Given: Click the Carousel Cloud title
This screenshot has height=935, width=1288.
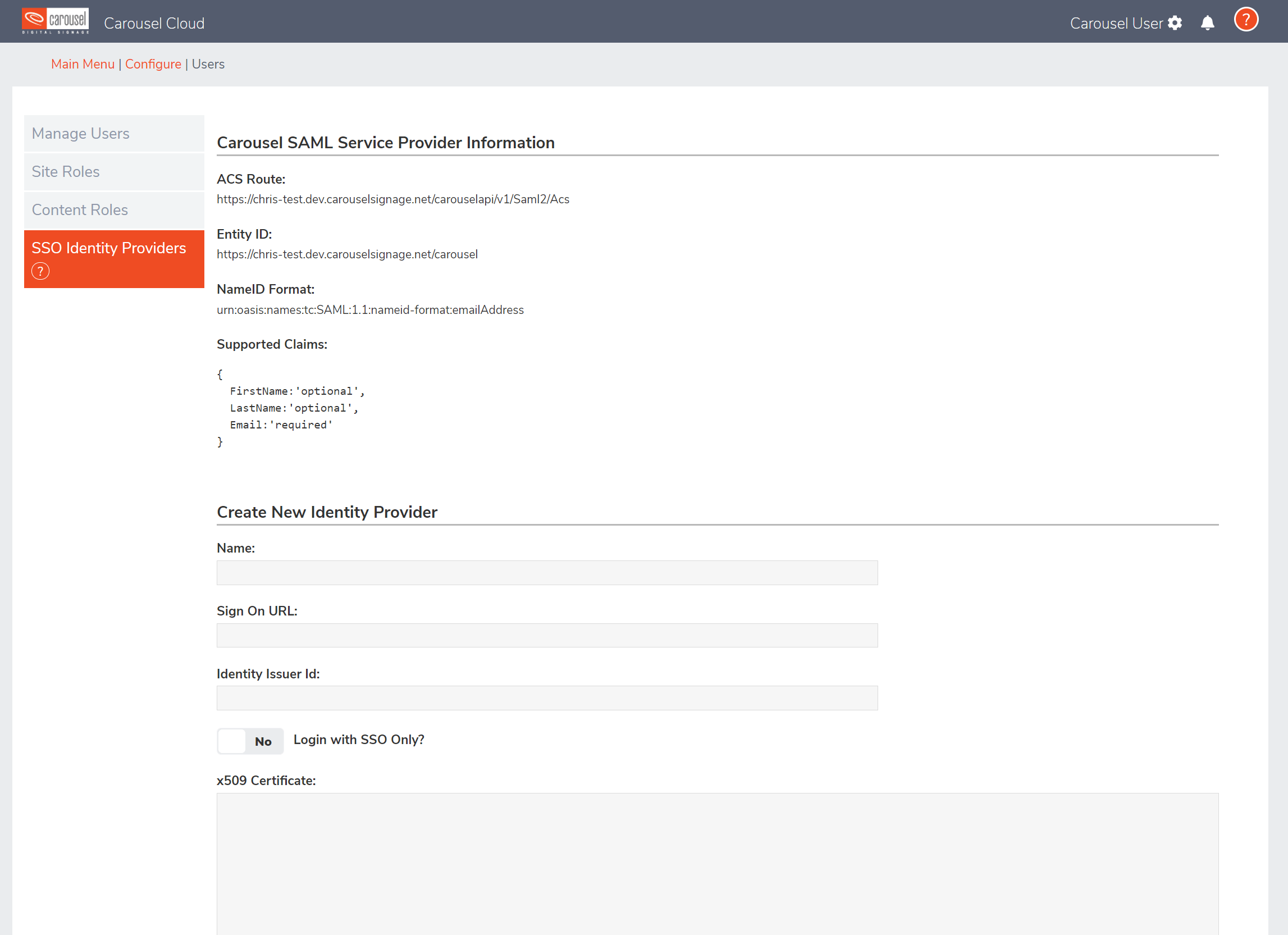Looking at the screenshot, I should click(x=154, y=23).
